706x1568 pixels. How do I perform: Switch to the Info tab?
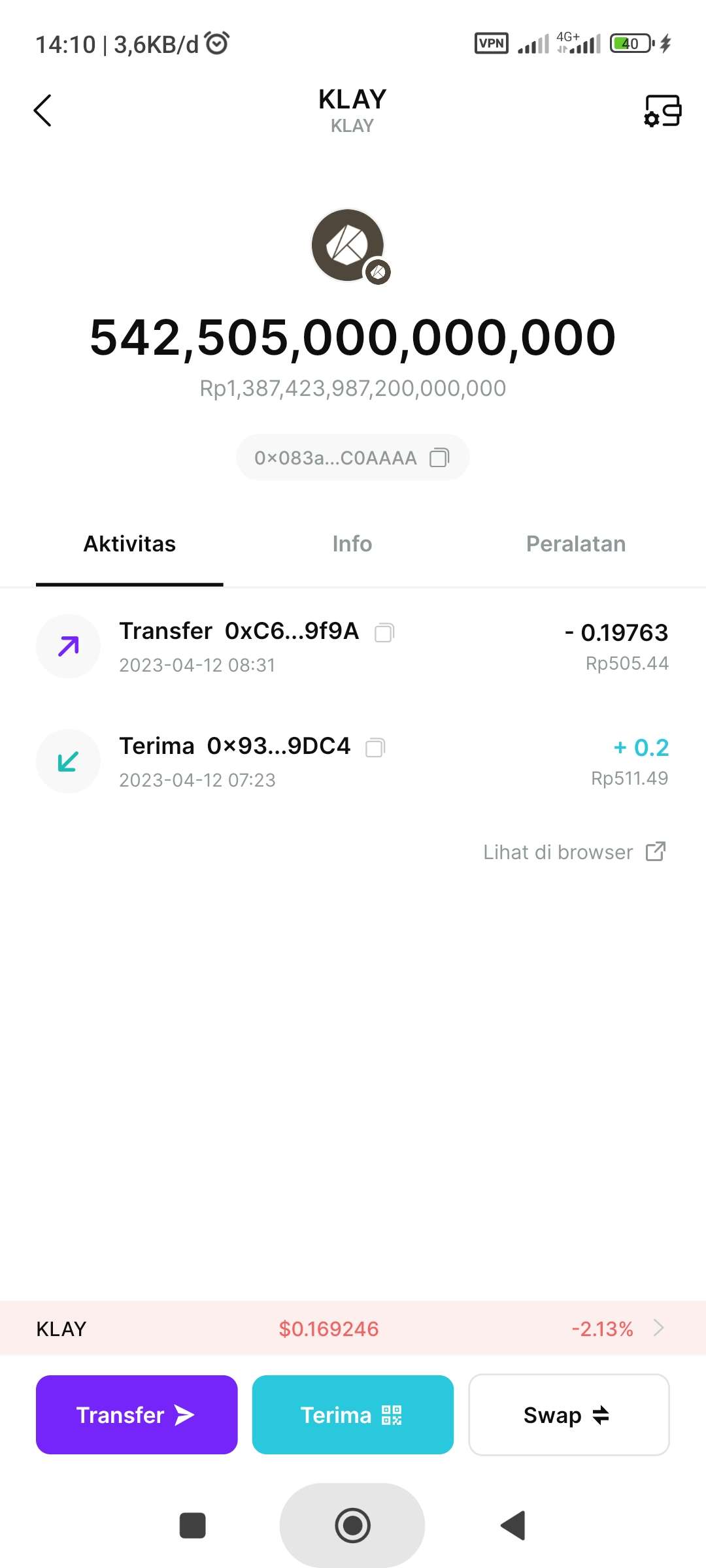(x=352, y=544)
